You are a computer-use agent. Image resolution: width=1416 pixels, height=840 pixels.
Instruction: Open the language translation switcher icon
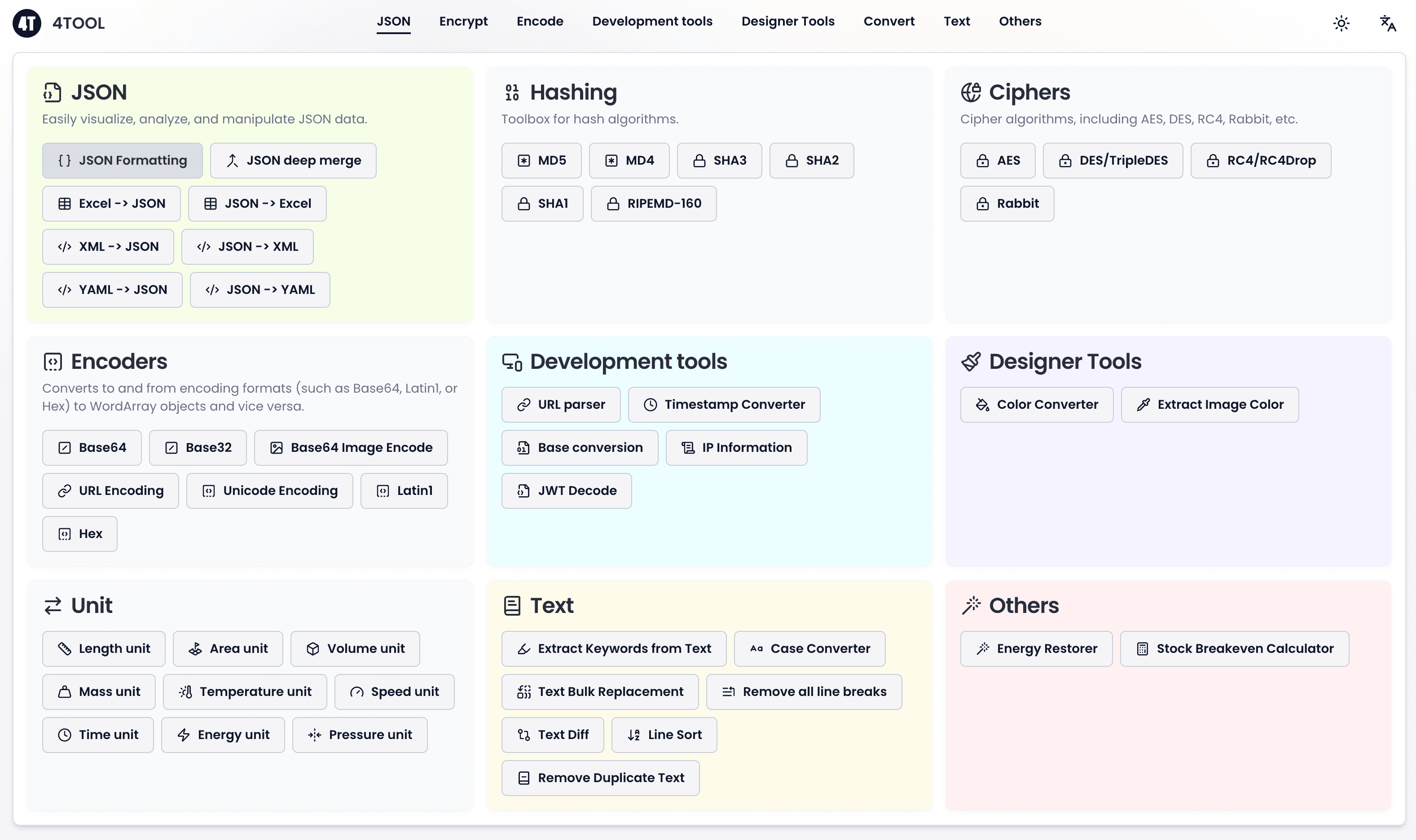pyautogui.click(x=1387, y=23)
